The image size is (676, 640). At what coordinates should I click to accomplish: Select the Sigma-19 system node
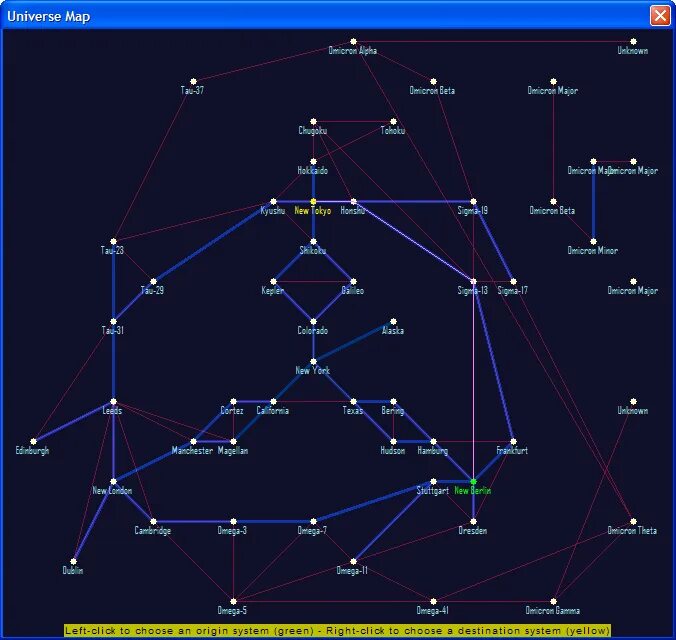tap(473, 201)
